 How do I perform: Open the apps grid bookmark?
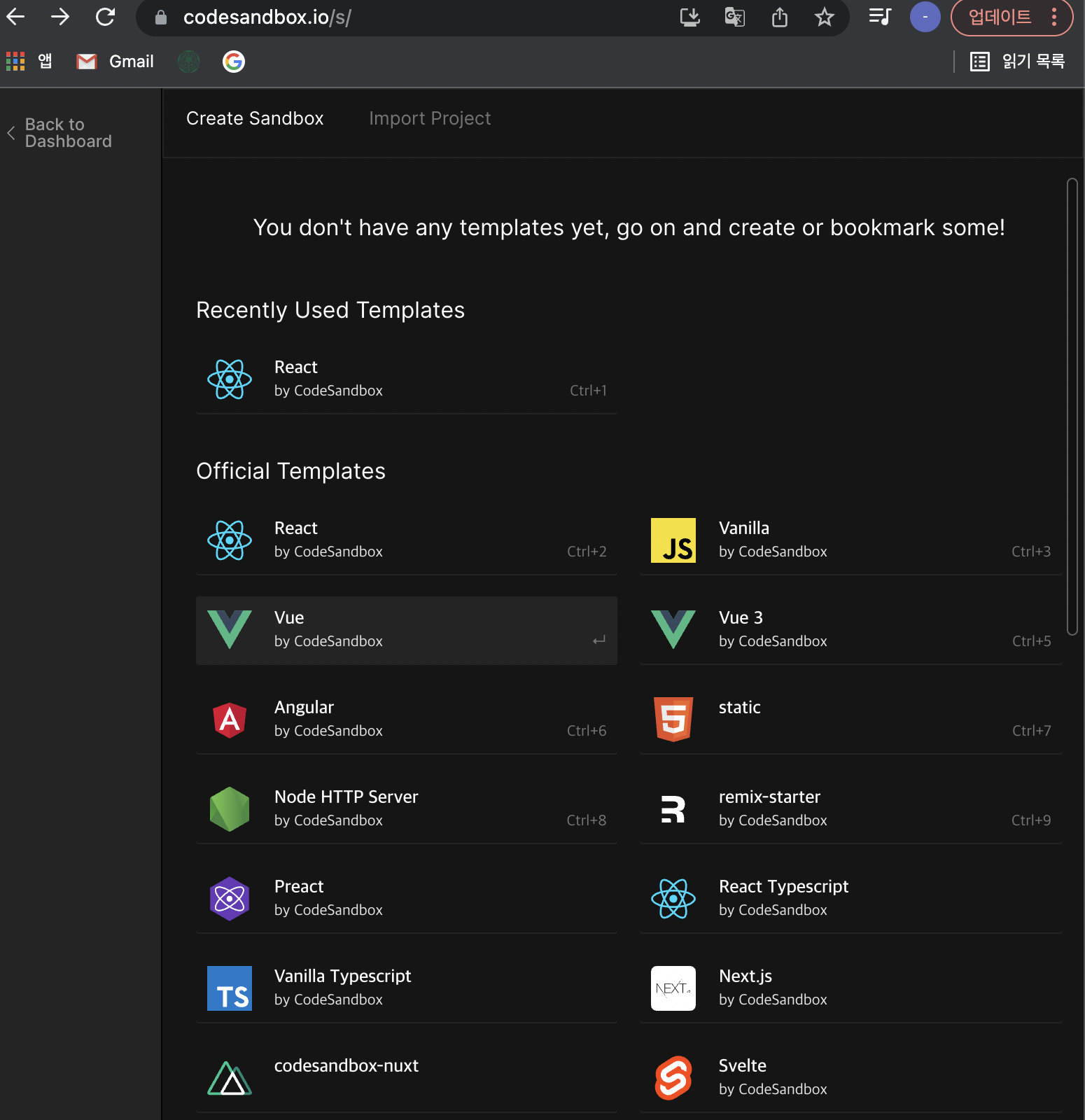click(15, 62)
